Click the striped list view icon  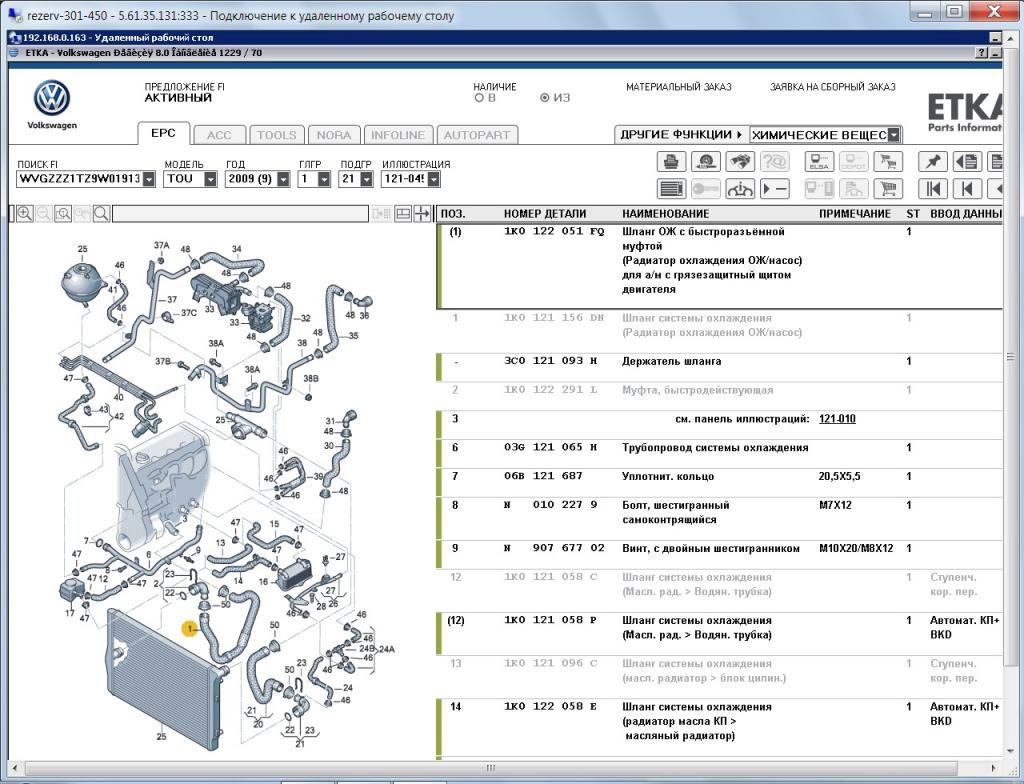coord(671,189)
